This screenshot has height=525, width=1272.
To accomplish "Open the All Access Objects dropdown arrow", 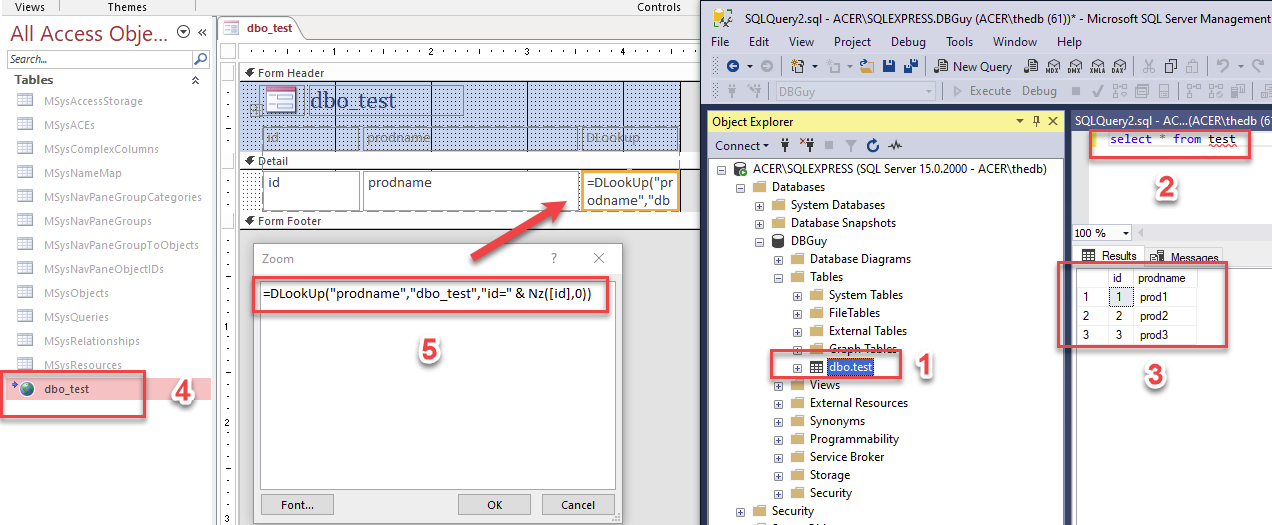I will click(183, 32).
